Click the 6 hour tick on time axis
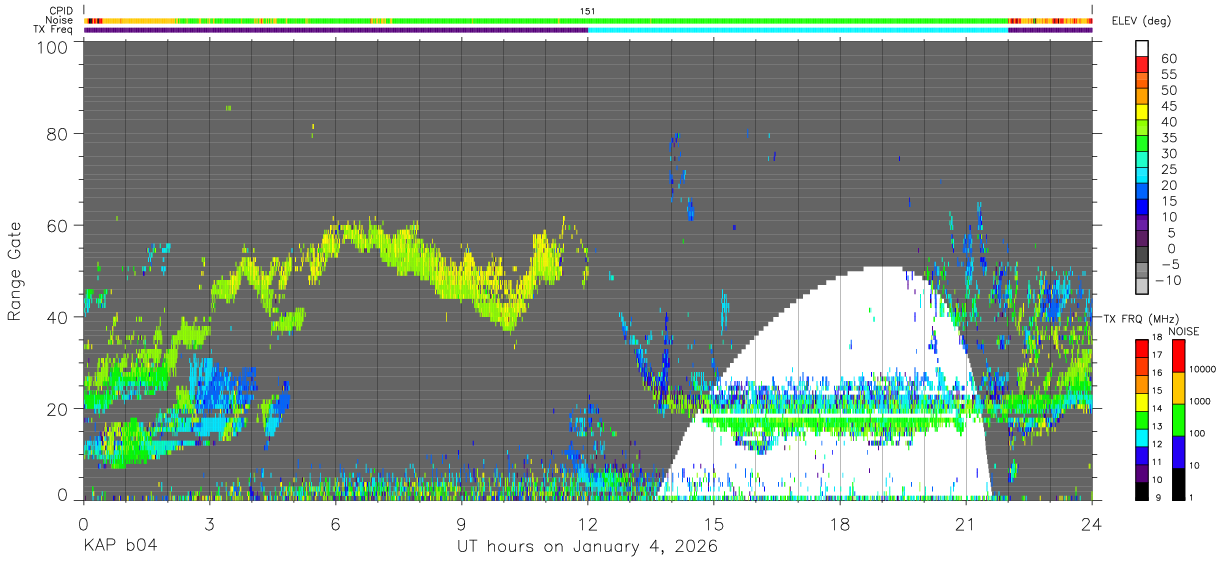The image size is (1228, 567). pyautogui.click(x=336, y=524)
